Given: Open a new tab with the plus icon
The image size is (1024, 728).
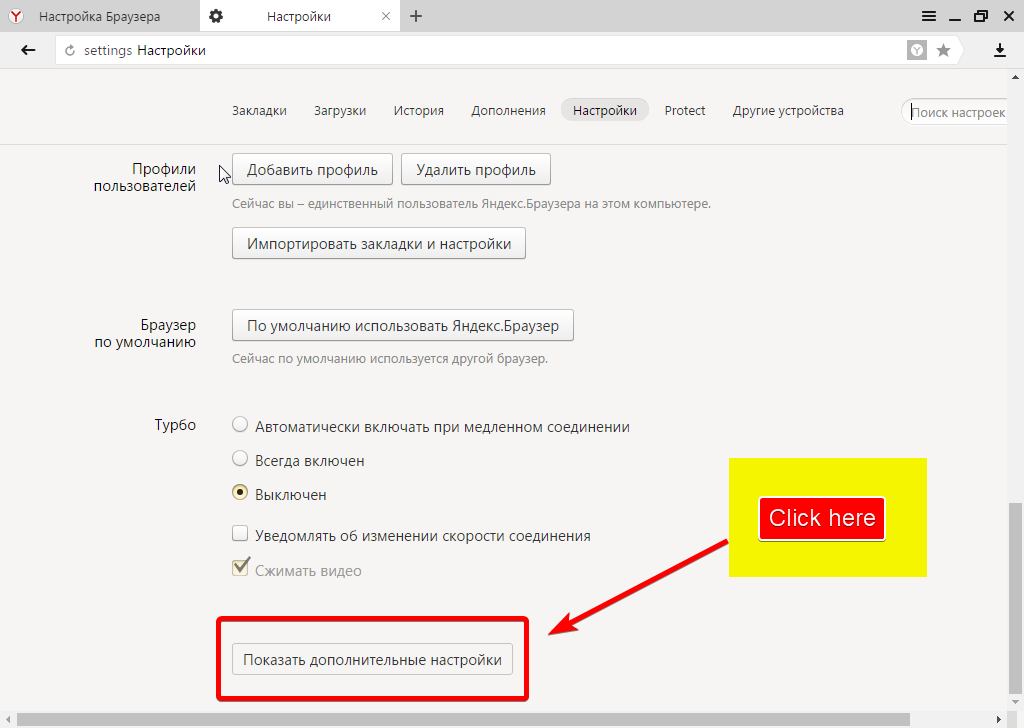Looking at the screenshot, I should pyautogui.click(x=416, y=16).
